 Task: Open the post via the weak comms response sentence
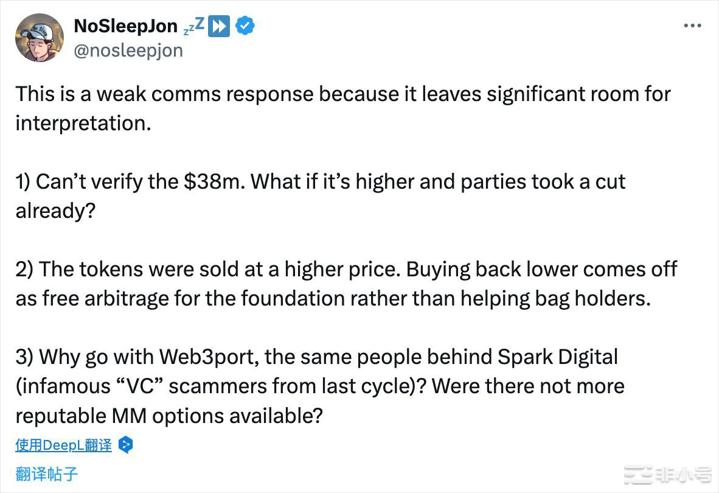(343, 108)
